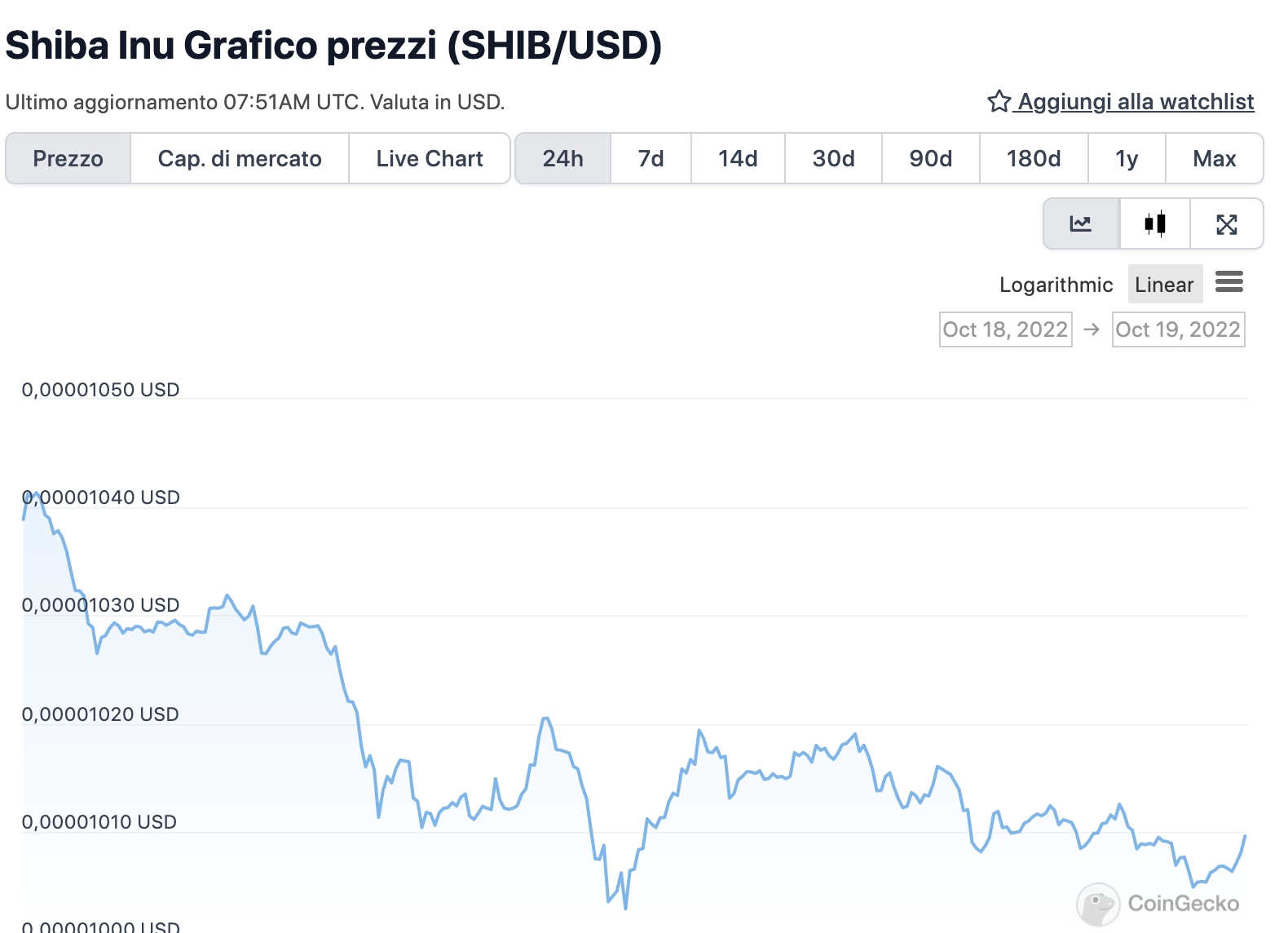This screenshot has height=933, width=1288.
Task: Select the Prezzo tab
Action: pos(68,158)
